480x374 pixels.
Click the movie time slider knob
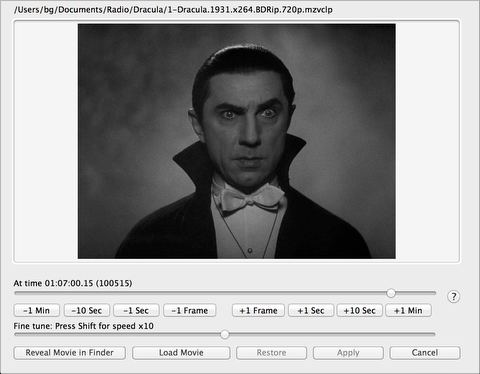(391, 293)
